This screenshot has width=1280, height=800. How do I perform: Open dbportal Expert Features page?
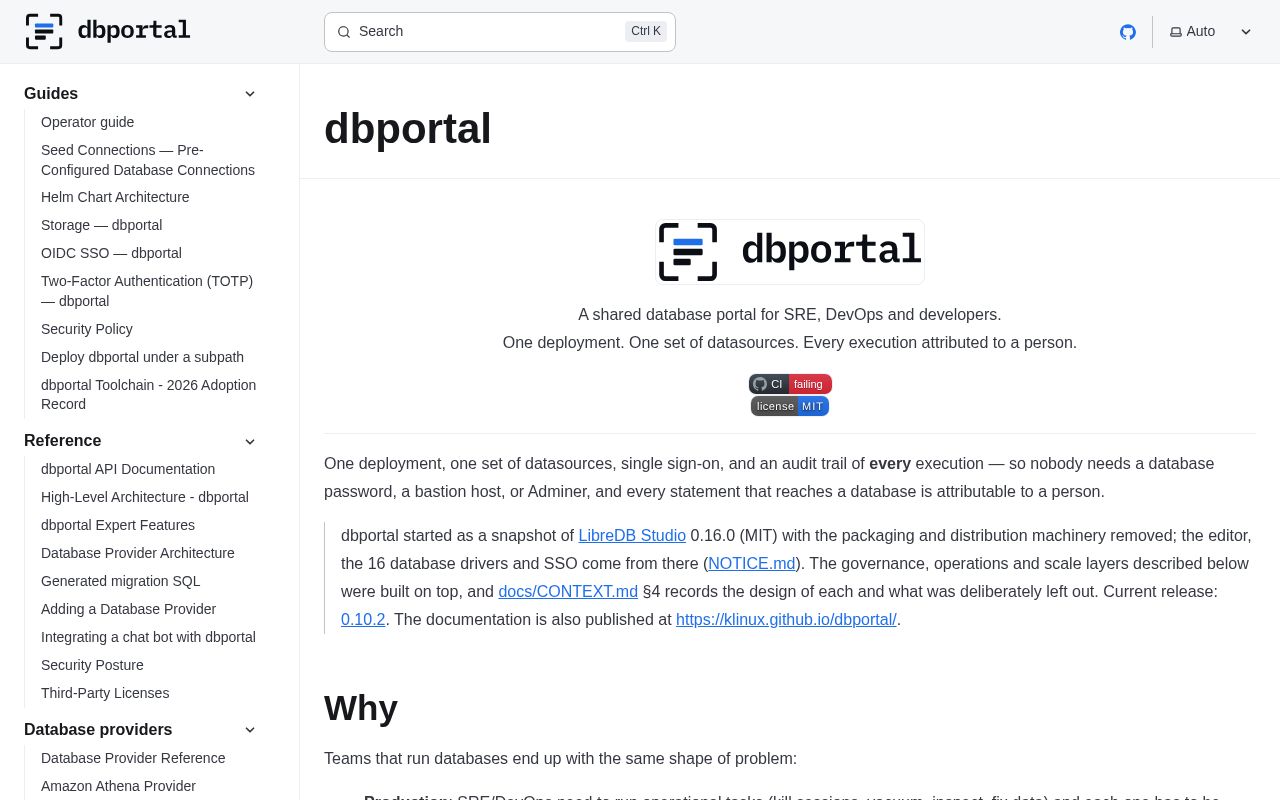click(x=118, y=525)
